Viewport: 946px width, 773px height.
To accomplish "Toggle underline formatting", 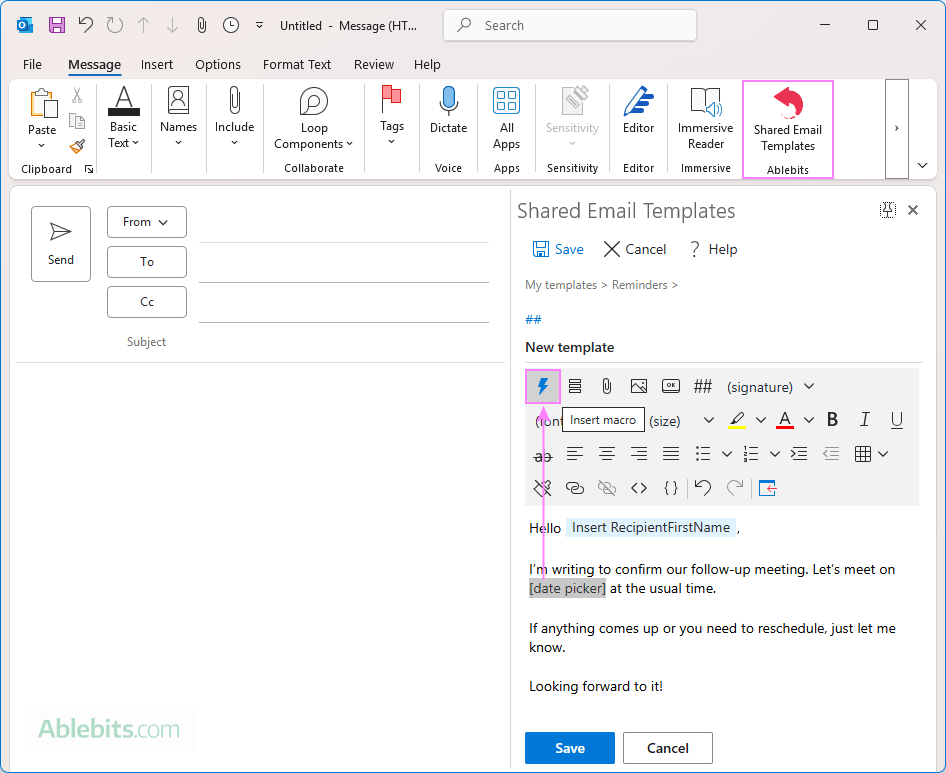I will tap(897, 420).
